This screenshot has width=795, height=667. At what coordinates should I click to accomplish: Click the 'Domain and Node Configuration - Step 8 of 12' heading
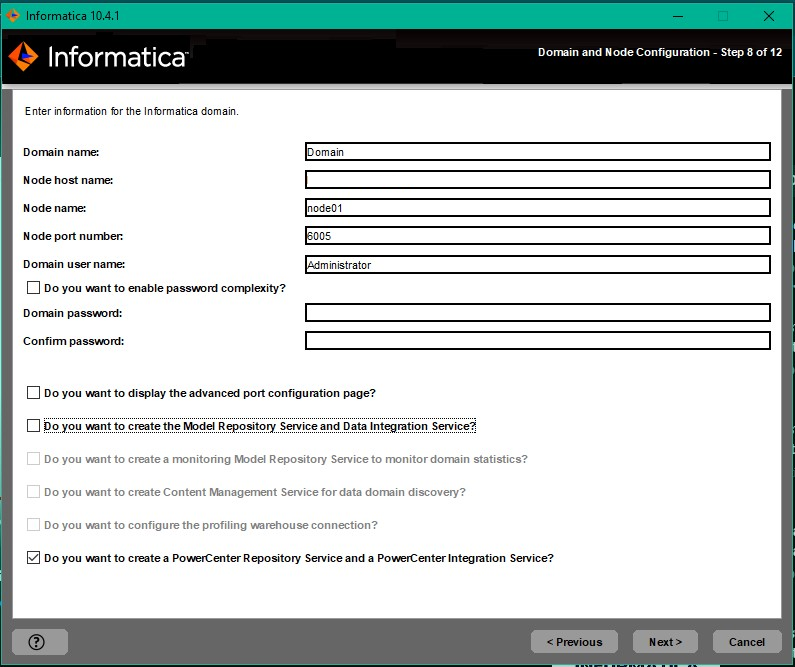pos(660,52)
